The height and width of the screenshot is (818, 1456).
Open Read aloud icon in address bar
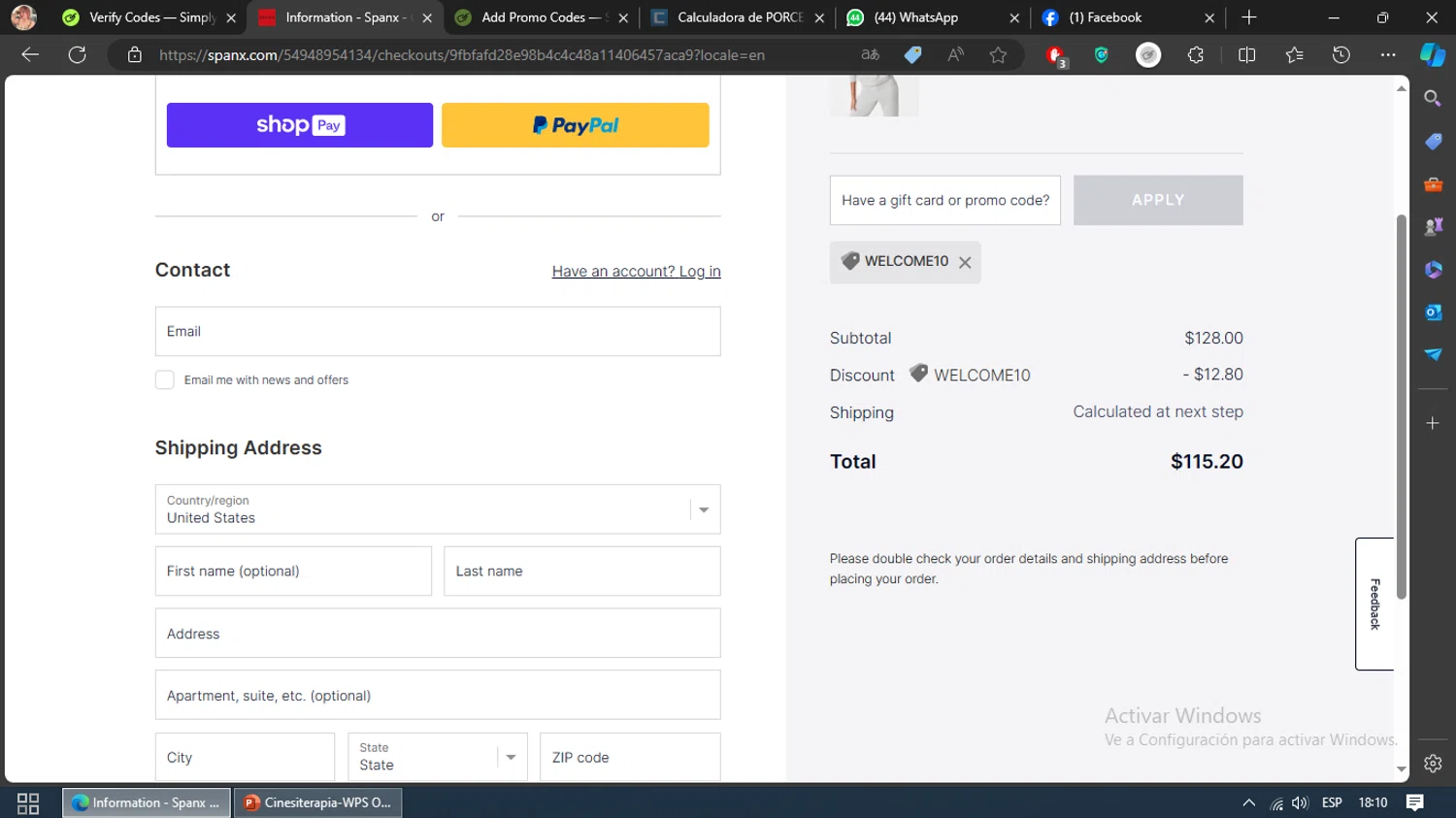point(955,55)
